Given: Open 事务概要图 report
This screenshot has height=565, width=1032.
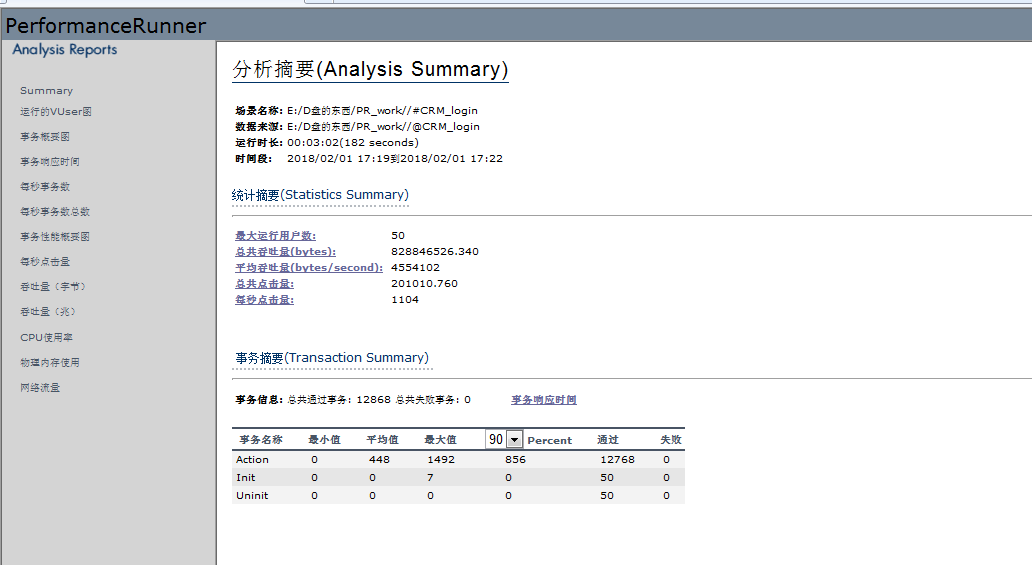Looking at the screenshot, I should [45, 137].
